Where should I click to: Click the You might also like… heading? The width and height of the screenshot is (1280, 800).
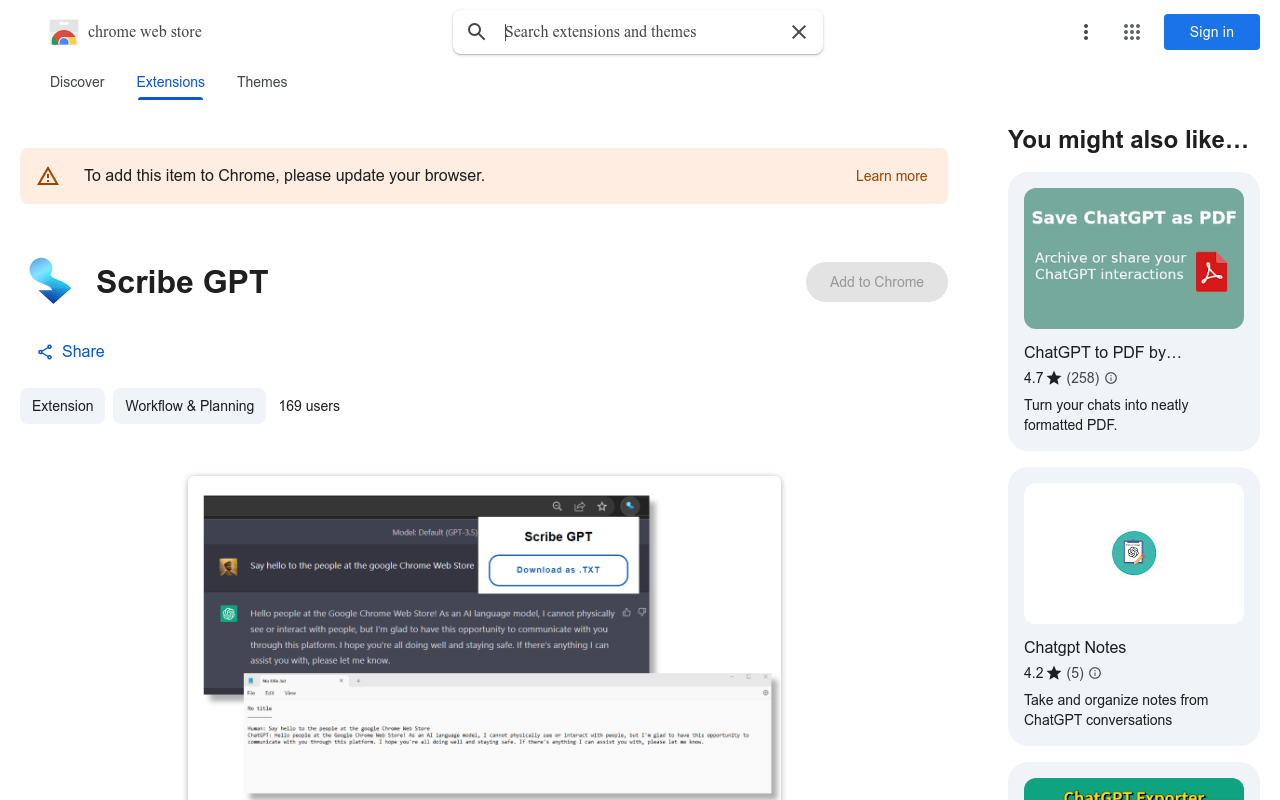1128,140
